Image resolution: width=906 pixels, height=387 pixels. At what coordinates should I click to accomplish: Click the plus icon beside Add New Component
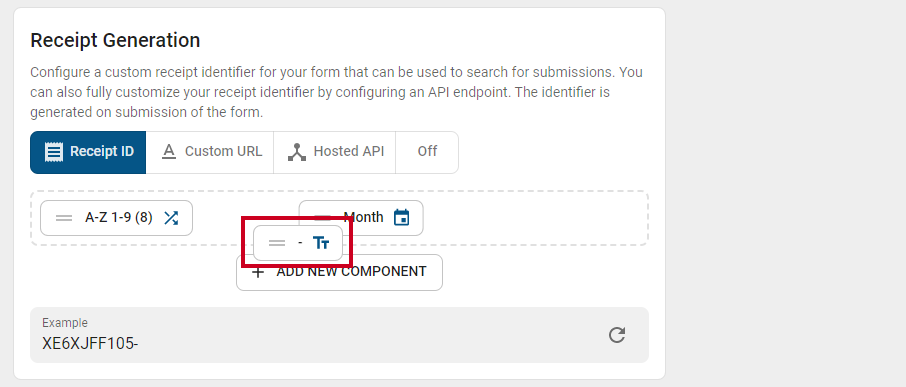click(258, 272)
